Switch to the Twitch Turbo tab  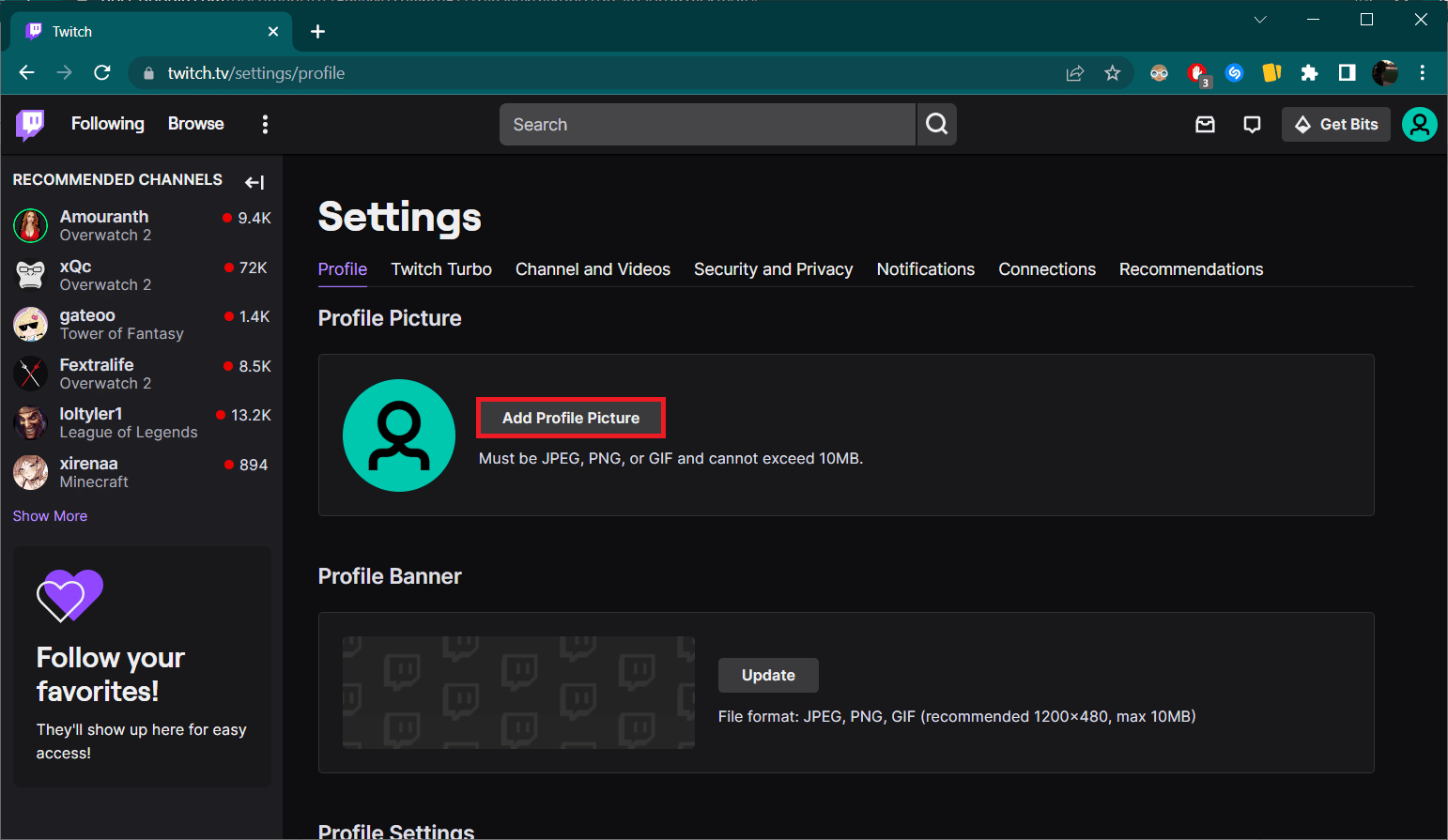click(x=441, y=269)
